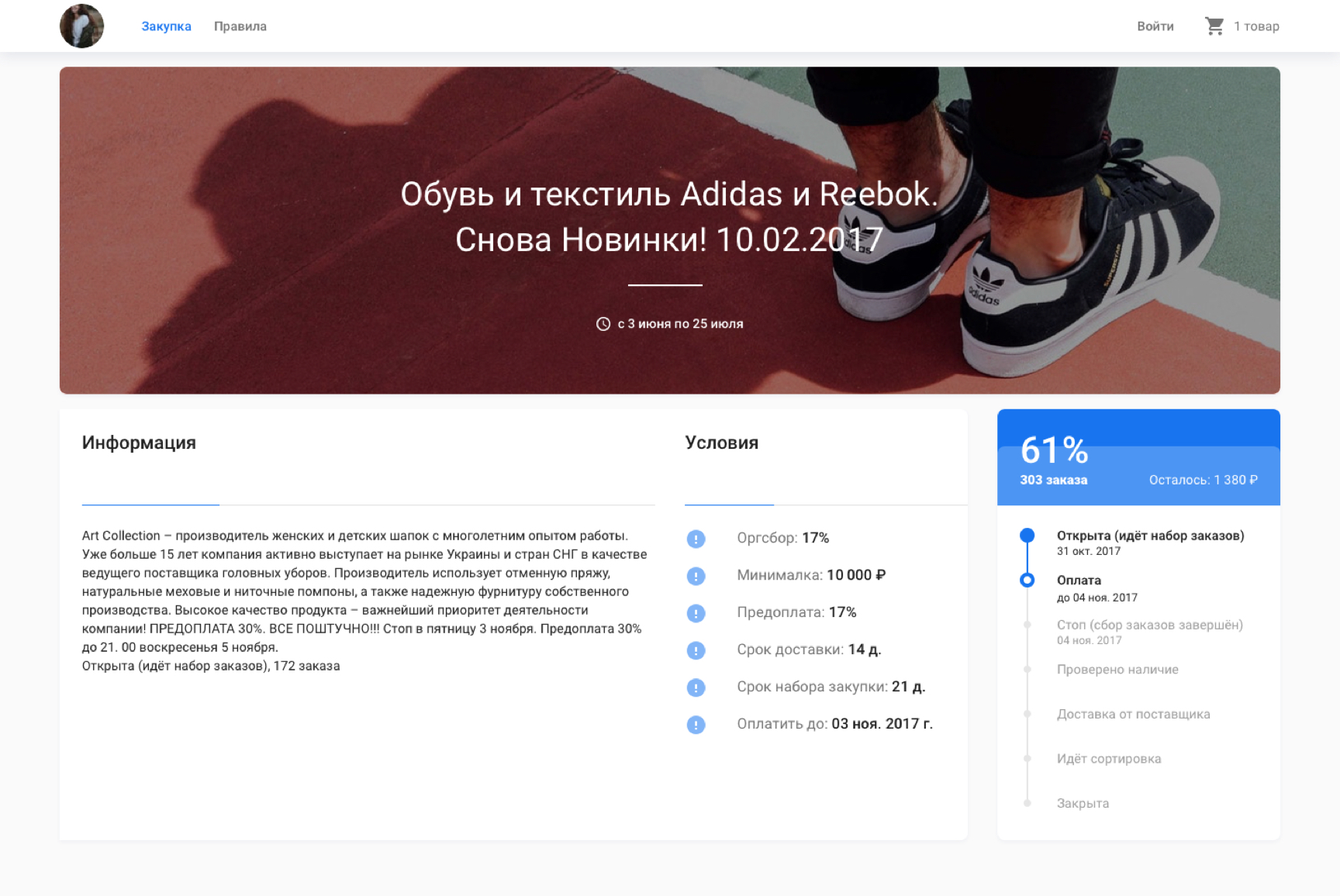Click the Стоп (сбор заказов завершён) stage
Screen dimensions: 1340x896
(x=1149, y=625)
